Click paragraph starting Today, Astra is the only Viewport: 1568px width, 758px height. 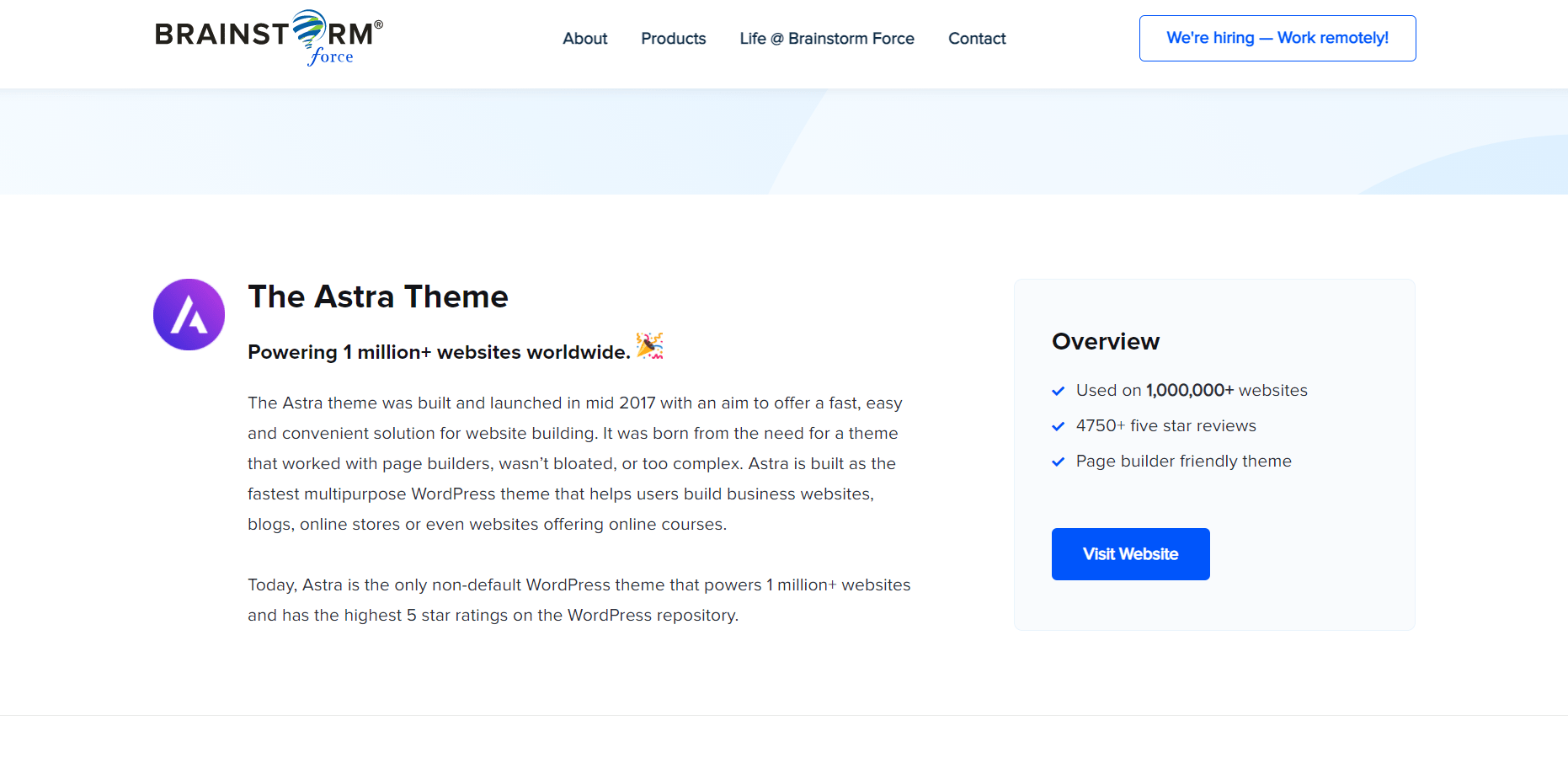coord(579,600)
